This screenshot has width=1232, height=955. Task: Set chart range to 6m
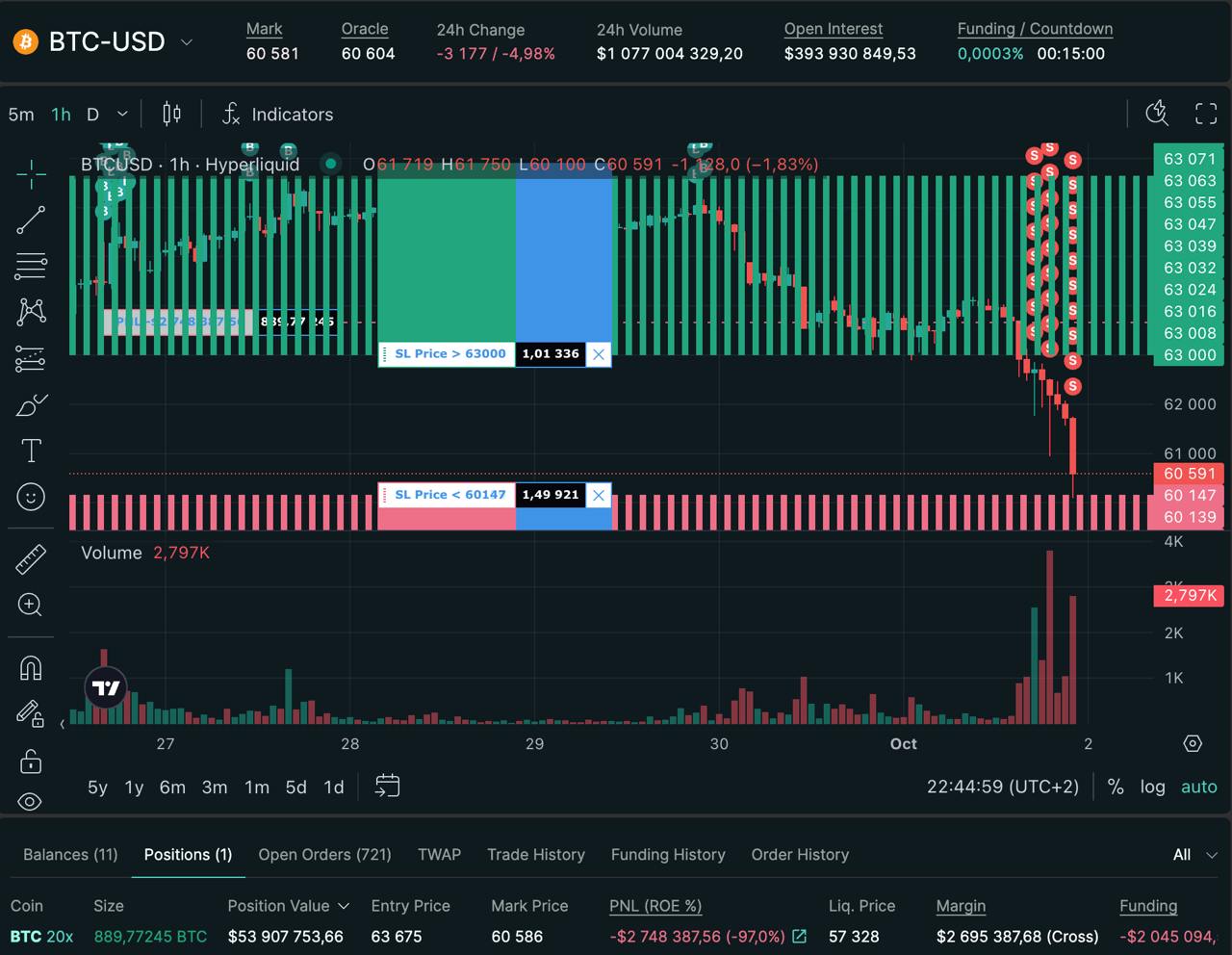(x=172, y=787)
